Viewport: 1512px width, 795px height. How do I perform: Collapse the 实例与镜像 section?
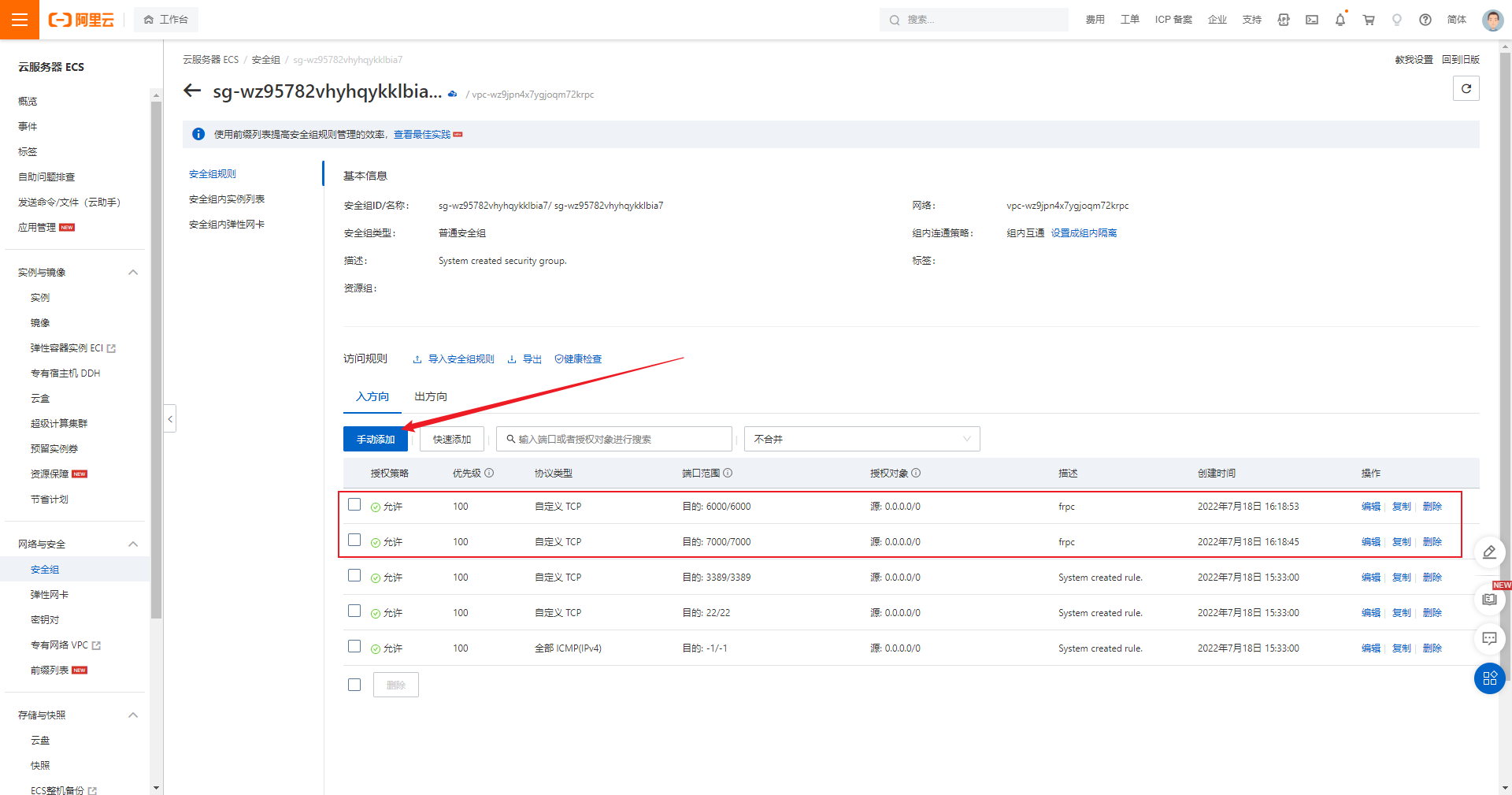[133, 273]
